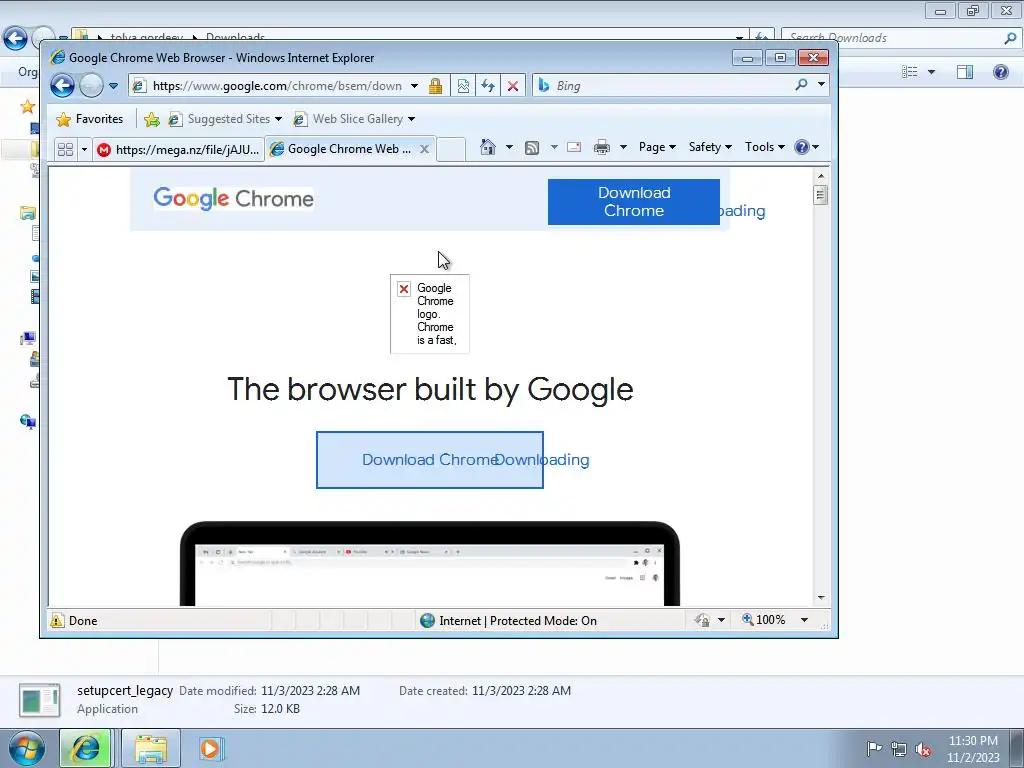Toggle the Compatibility View icon

463,86
